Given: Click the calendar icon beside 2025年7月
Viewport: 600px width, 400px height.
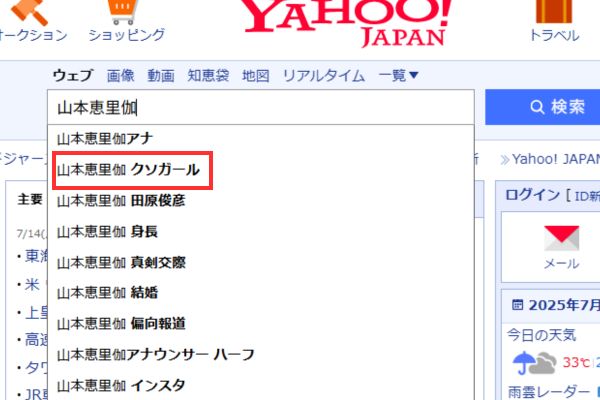Looking at the screenshot, I should pos(517,305).
